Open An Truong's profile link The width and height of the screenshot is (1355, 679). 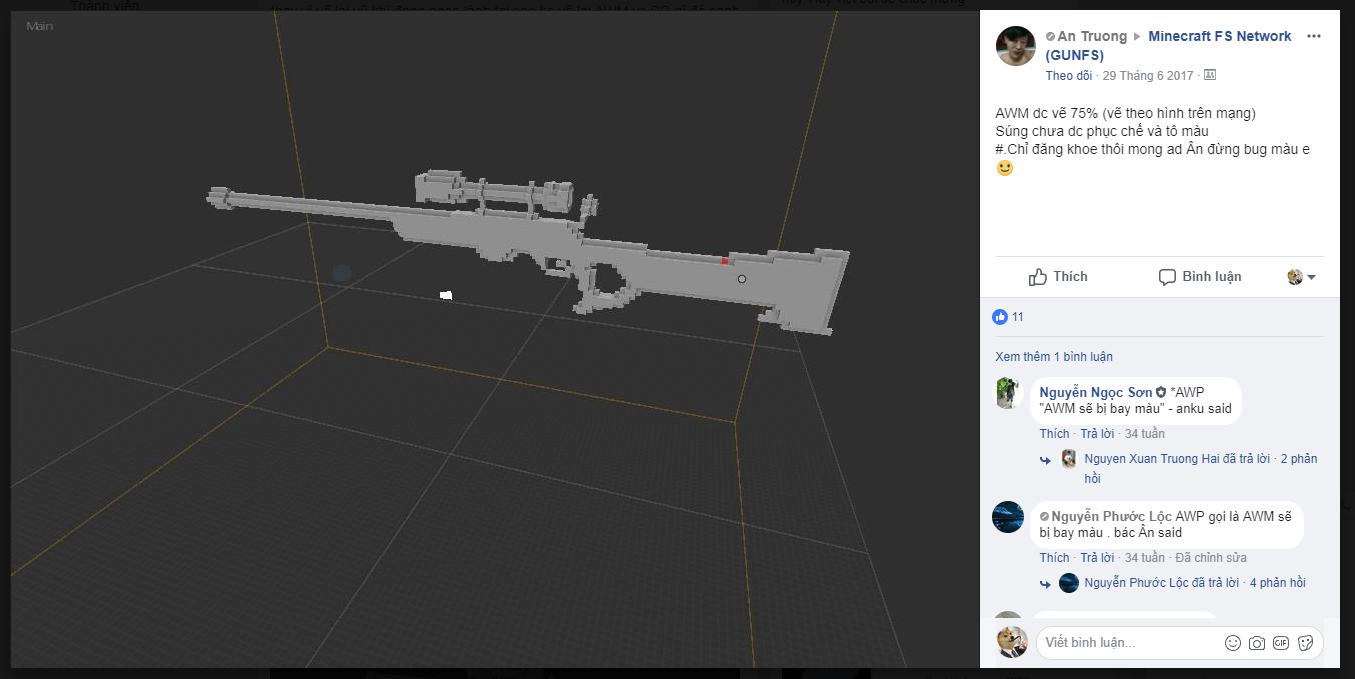click(x=1092, y=36)
